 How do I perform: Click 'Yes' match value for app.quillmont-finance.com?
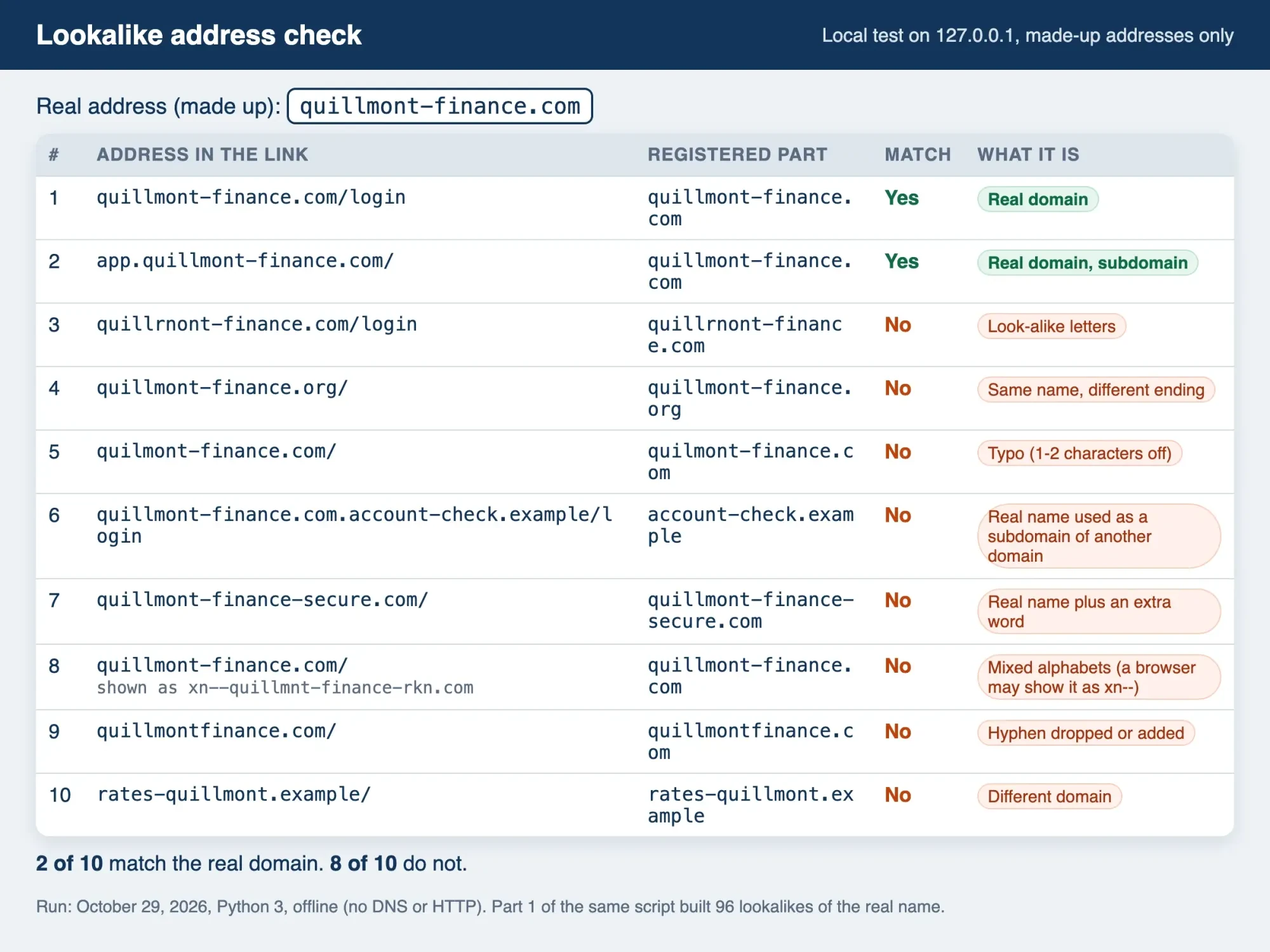(902, 261)
